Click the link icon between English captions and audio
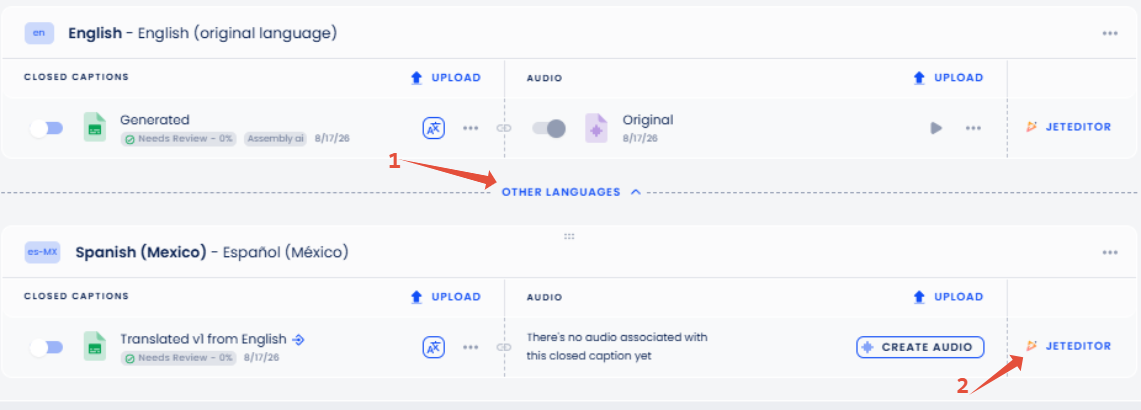 point(504,128)
